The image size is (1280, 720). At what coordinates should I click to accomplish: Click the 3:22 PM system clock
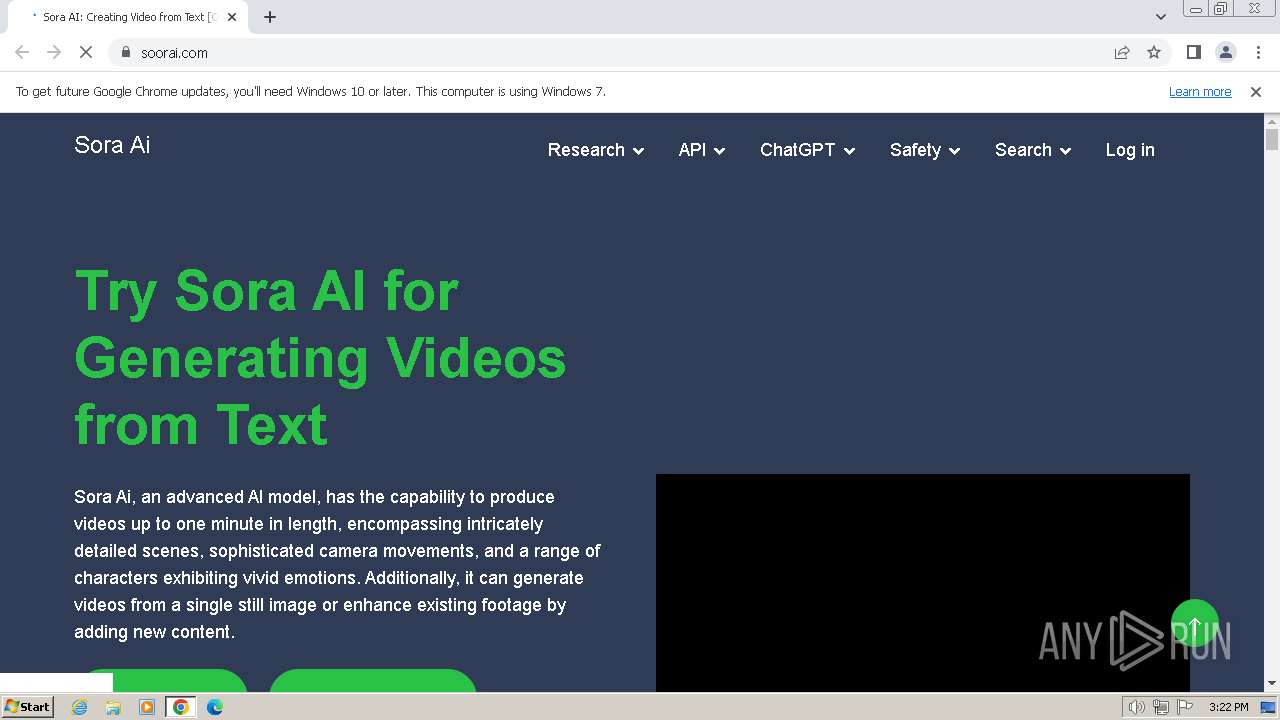click(x=1228, y=707)
